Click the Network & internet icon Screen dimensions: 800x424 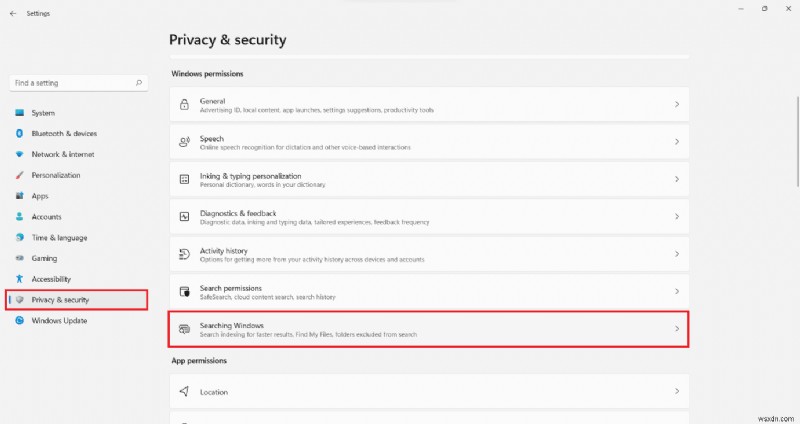tap(19, 154)
